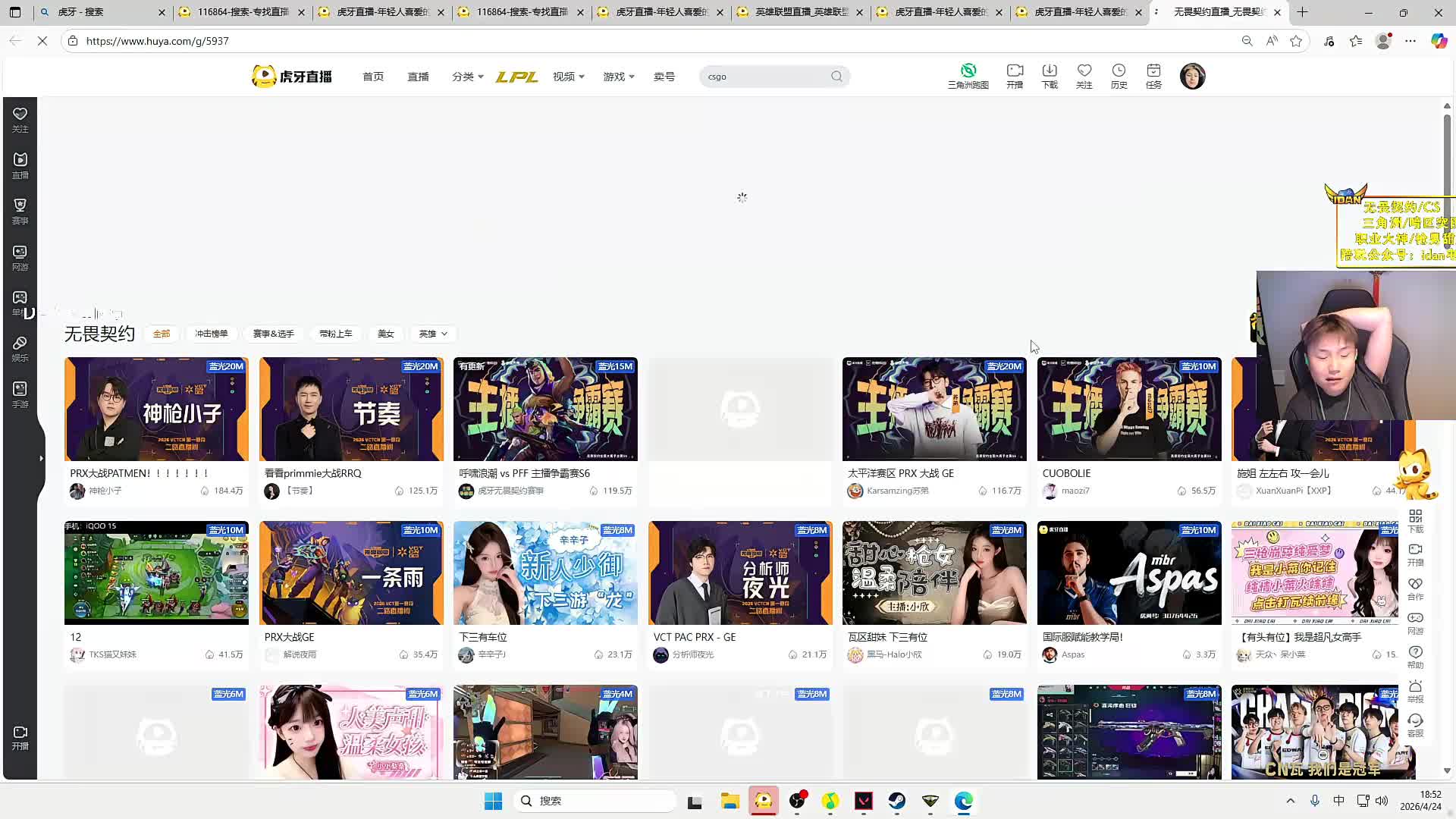Image resolution: width=1456 pixels, height=819 pixels.
Task: Go to 首页 in the navigation bar
Action: tap(373, 77)
